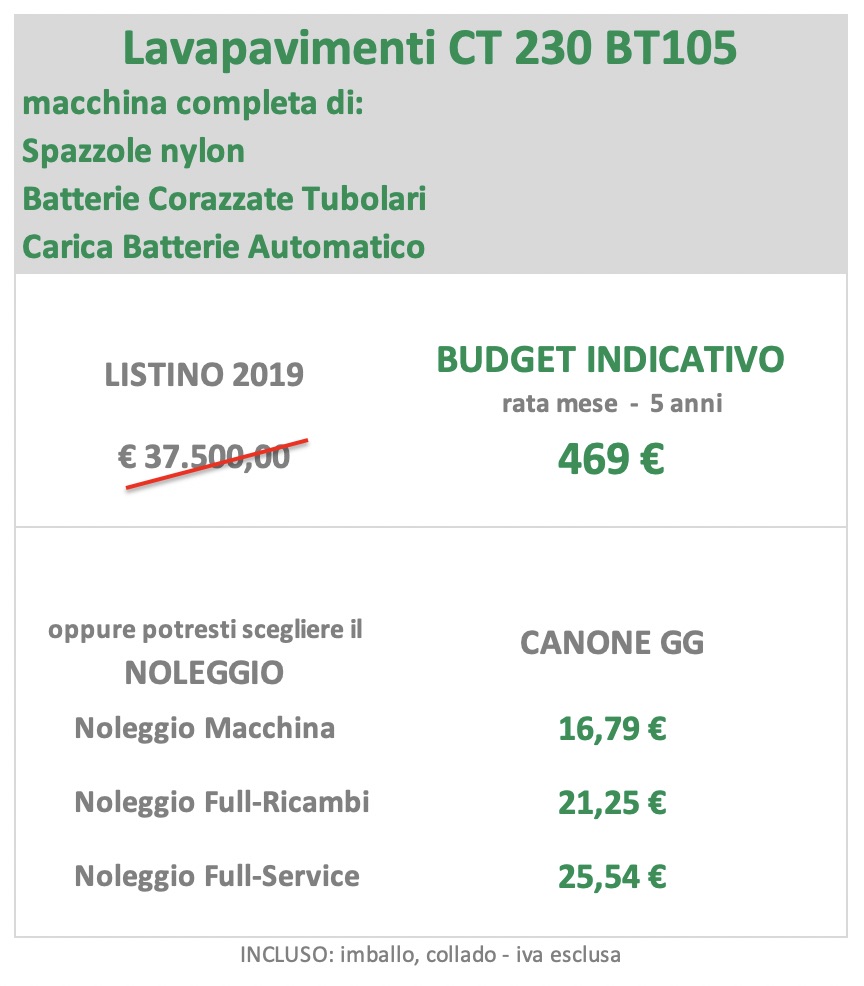Click the BUDGET INDICATIVO heading
This screenshot has width=864, height=986.
pos(611,360)
